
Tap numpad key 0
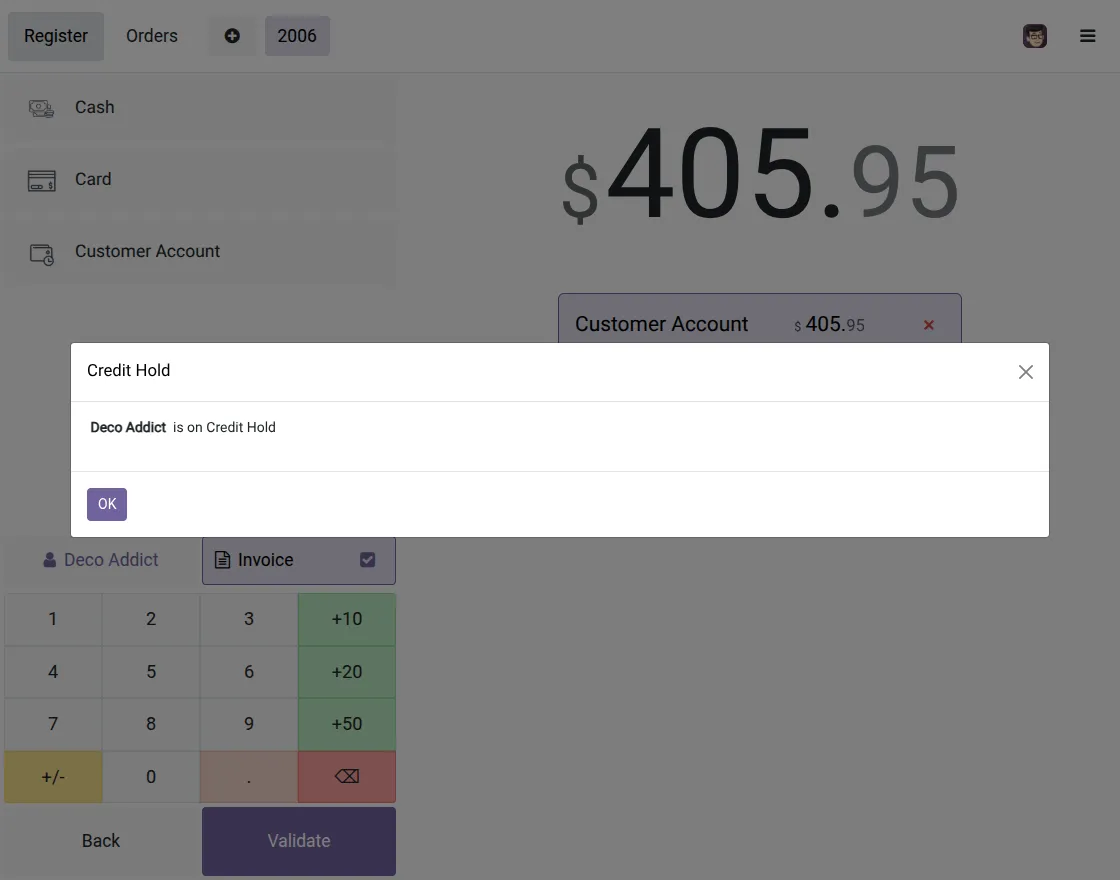point(151,777)
